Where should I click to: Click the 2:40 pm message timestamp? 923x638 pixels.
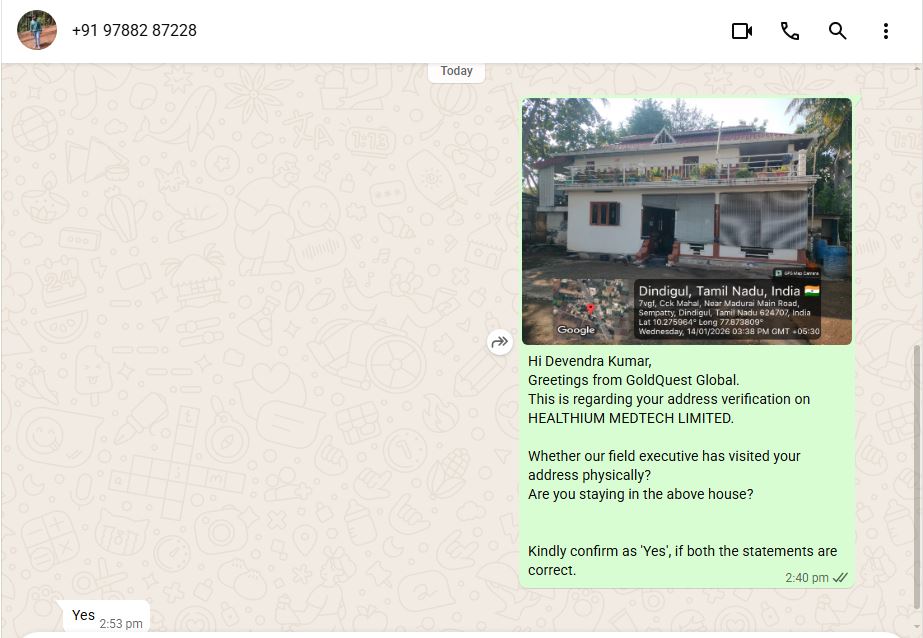806,578
